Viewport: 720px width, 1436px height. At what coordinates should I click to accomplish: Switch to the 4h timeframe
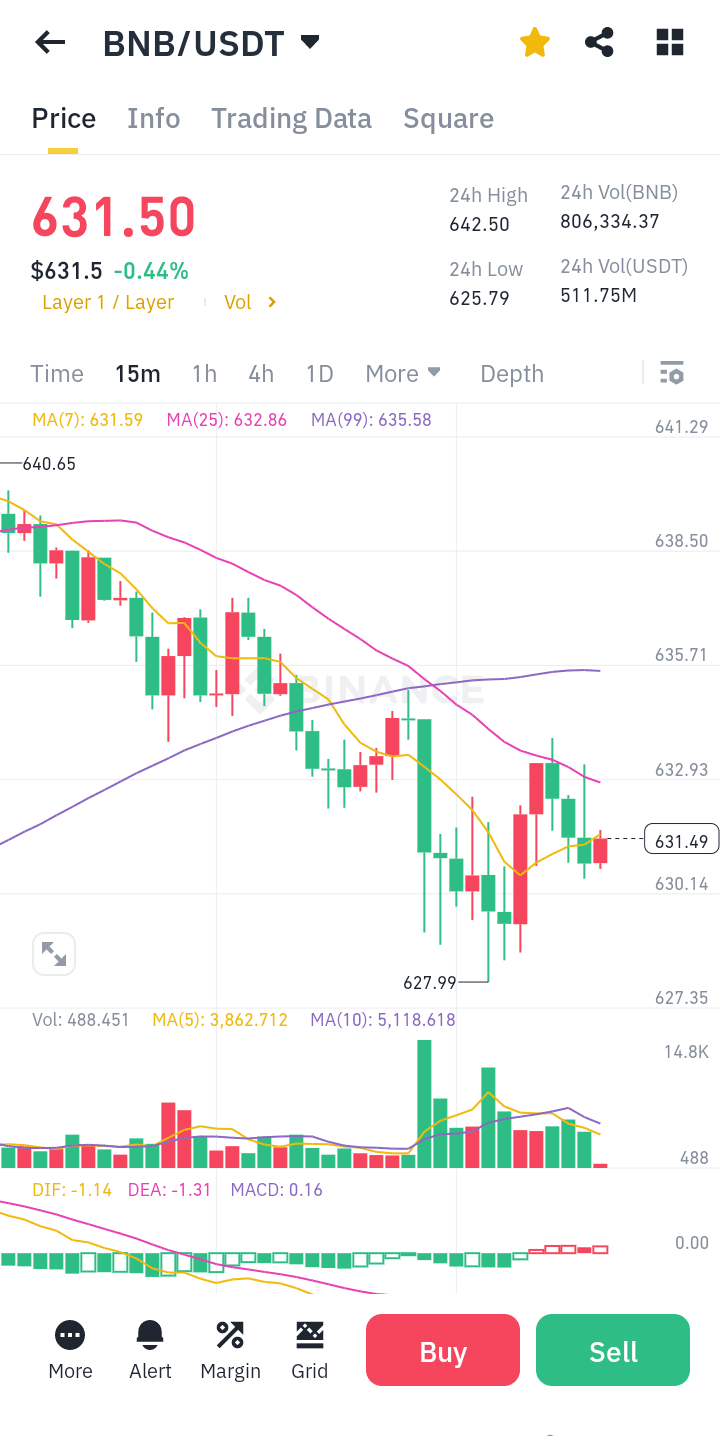[261, 373]
